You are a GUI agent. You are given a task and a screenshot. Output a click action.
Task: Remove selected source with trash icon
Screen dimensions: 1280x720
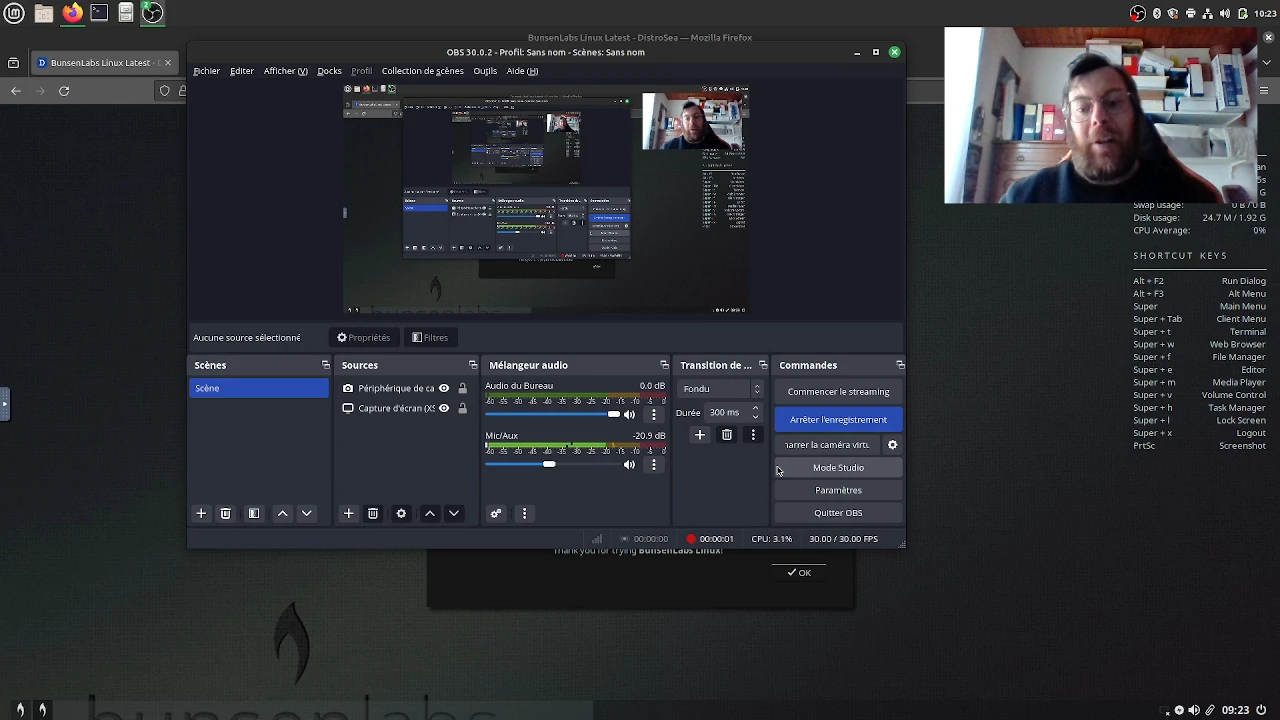tap(373, 513)
